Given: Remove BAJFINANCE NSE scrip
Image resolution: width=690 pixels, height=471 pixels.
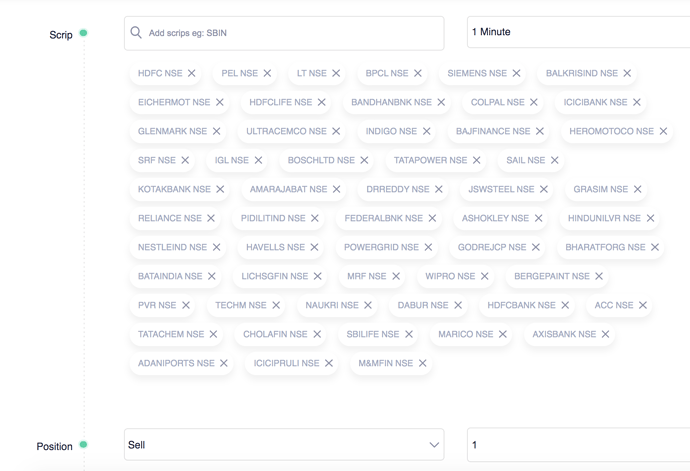Looking at the screenshot, I should pos(540,131).
